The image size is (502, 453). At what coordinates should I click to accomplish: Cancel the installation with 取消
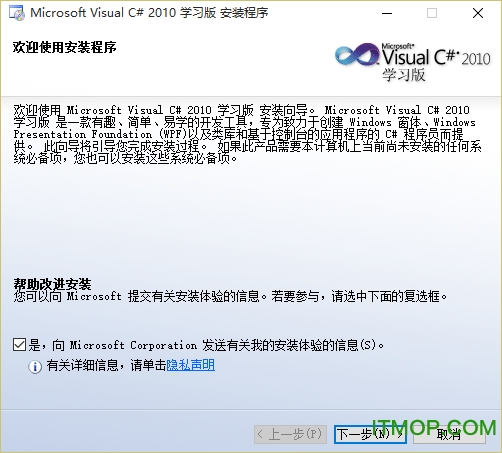(x=449, y=434)
